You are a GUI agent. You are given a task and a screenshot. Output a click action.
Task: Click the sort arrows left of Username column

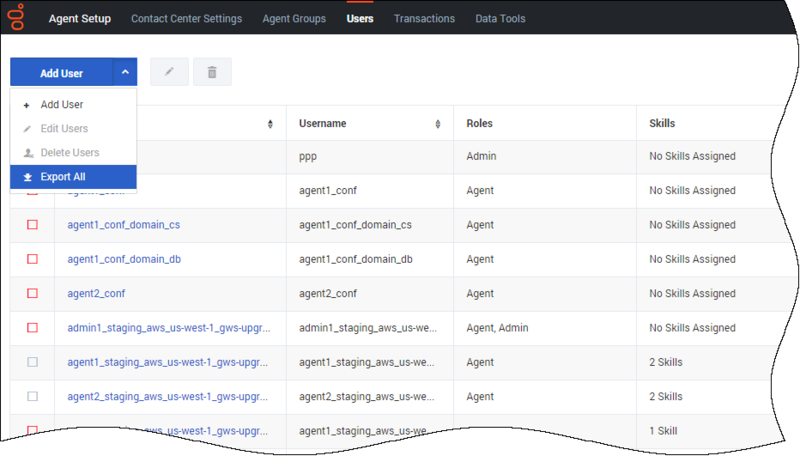(x=270, y=124)
